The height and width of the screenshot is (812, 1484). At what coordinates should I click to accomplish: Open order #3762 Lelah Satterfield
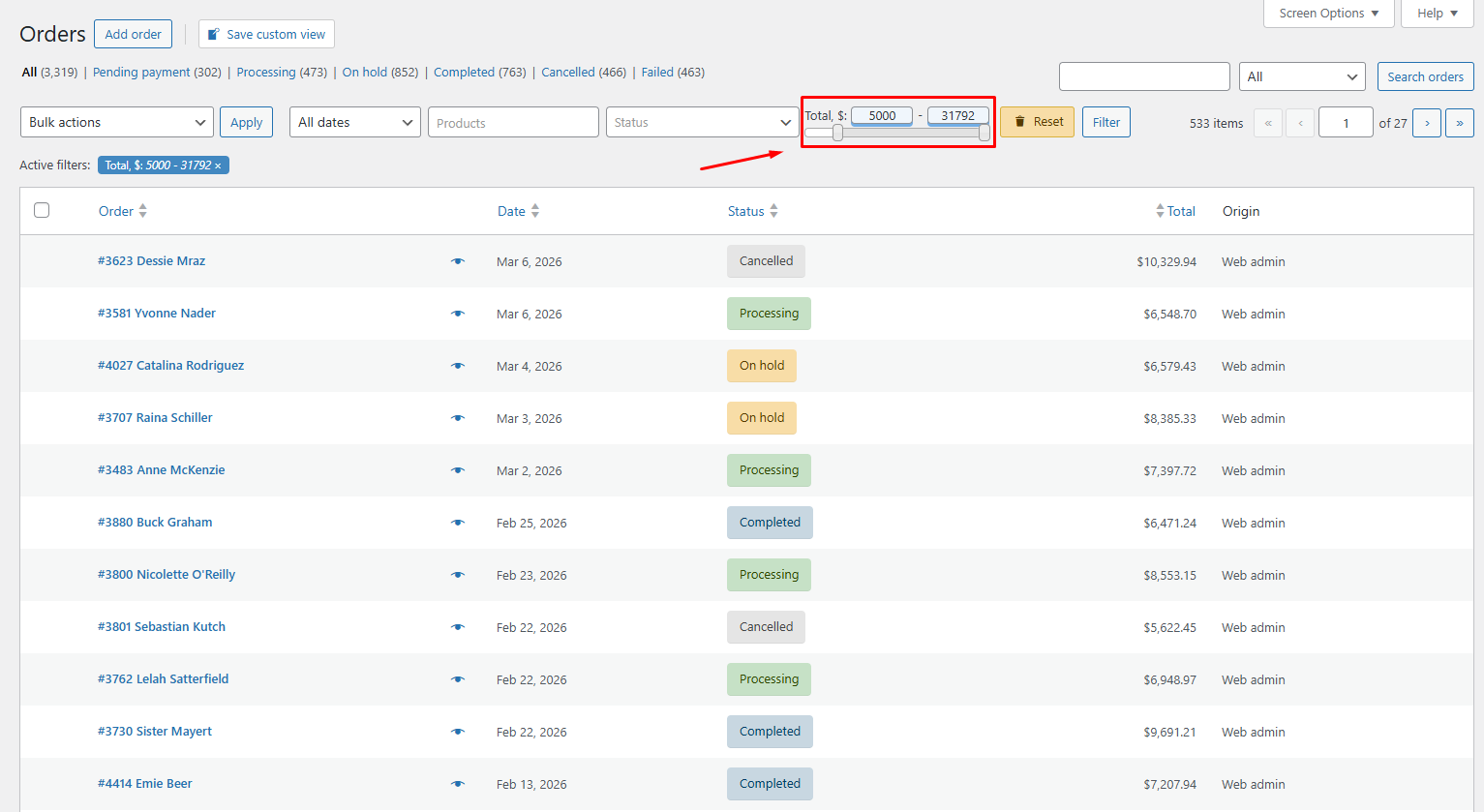[x=163, y=679]
